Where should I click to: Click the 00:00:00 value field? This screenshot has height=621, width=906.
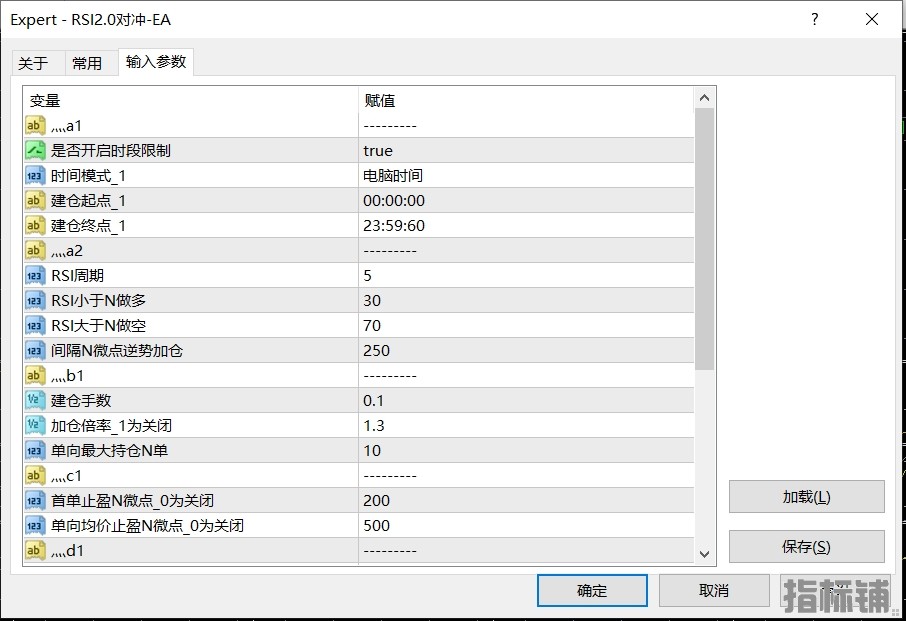526,200
